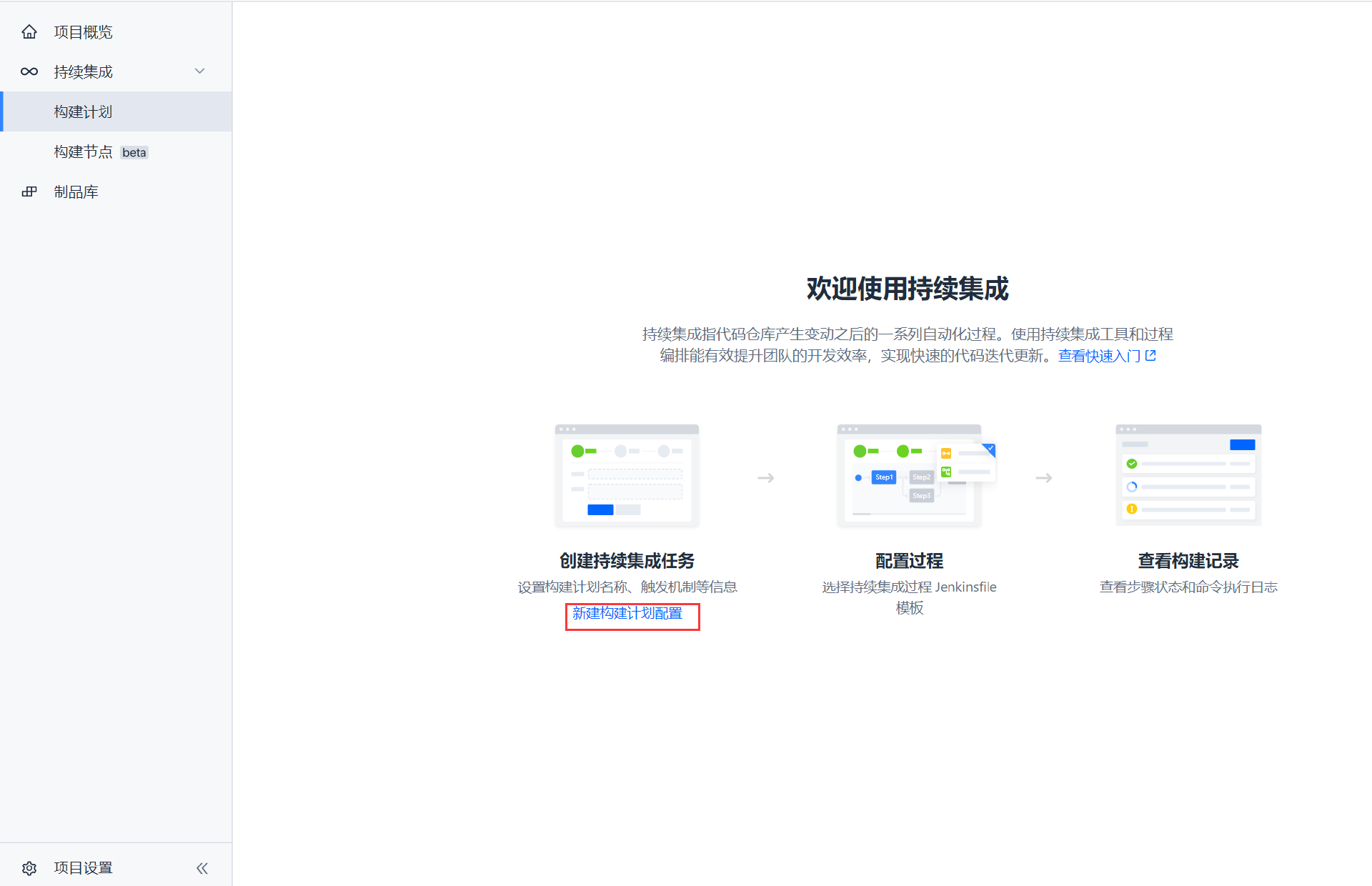Open 查看快速入门 link
Screen dimensions: 1372x886
(x=1099, y=356)
